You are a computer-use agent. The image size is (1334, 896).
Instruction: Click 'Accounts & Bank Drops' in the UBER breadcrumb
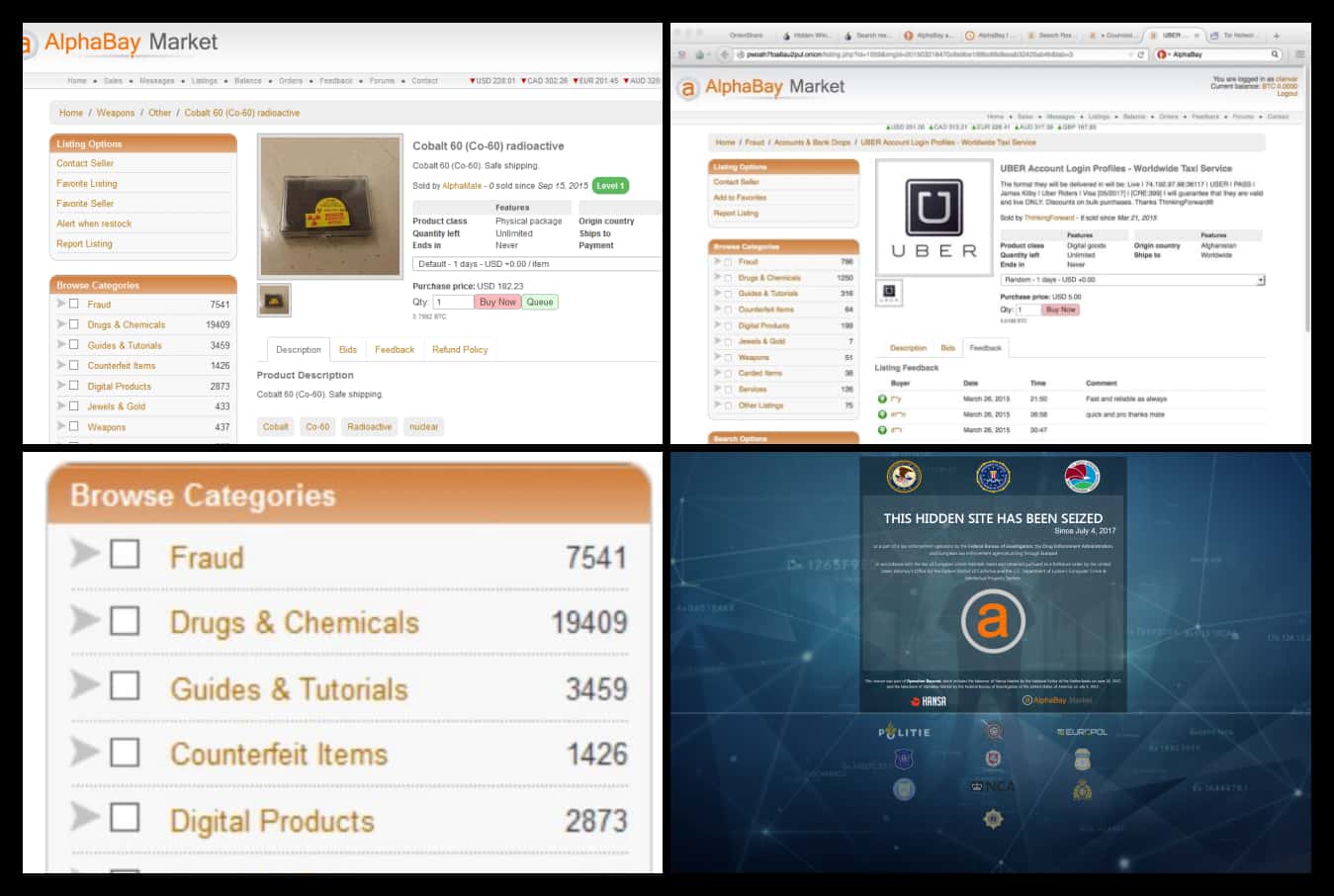click(812, 142)
